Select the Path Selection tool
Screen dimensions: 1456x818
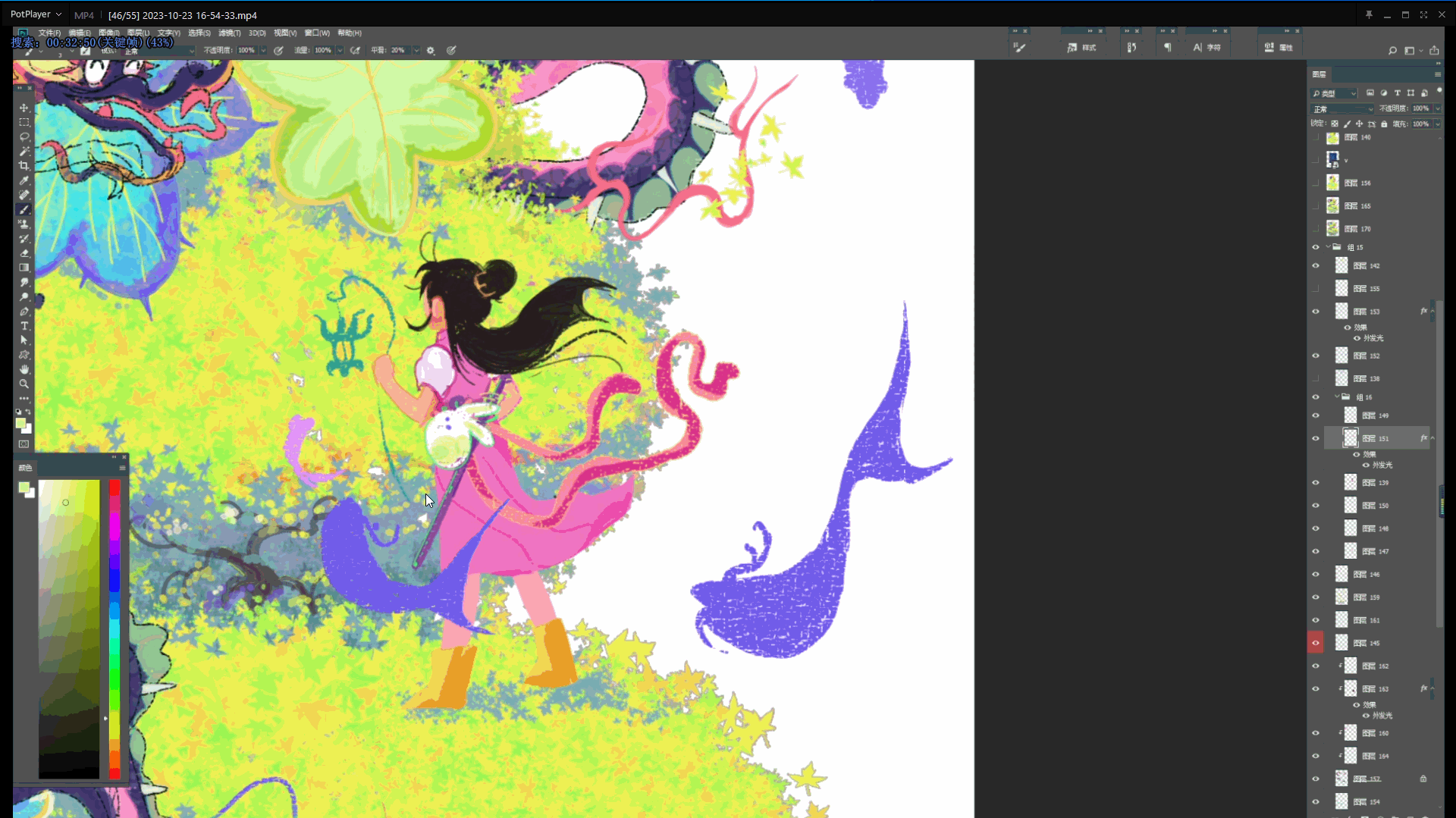click(24, 340)
